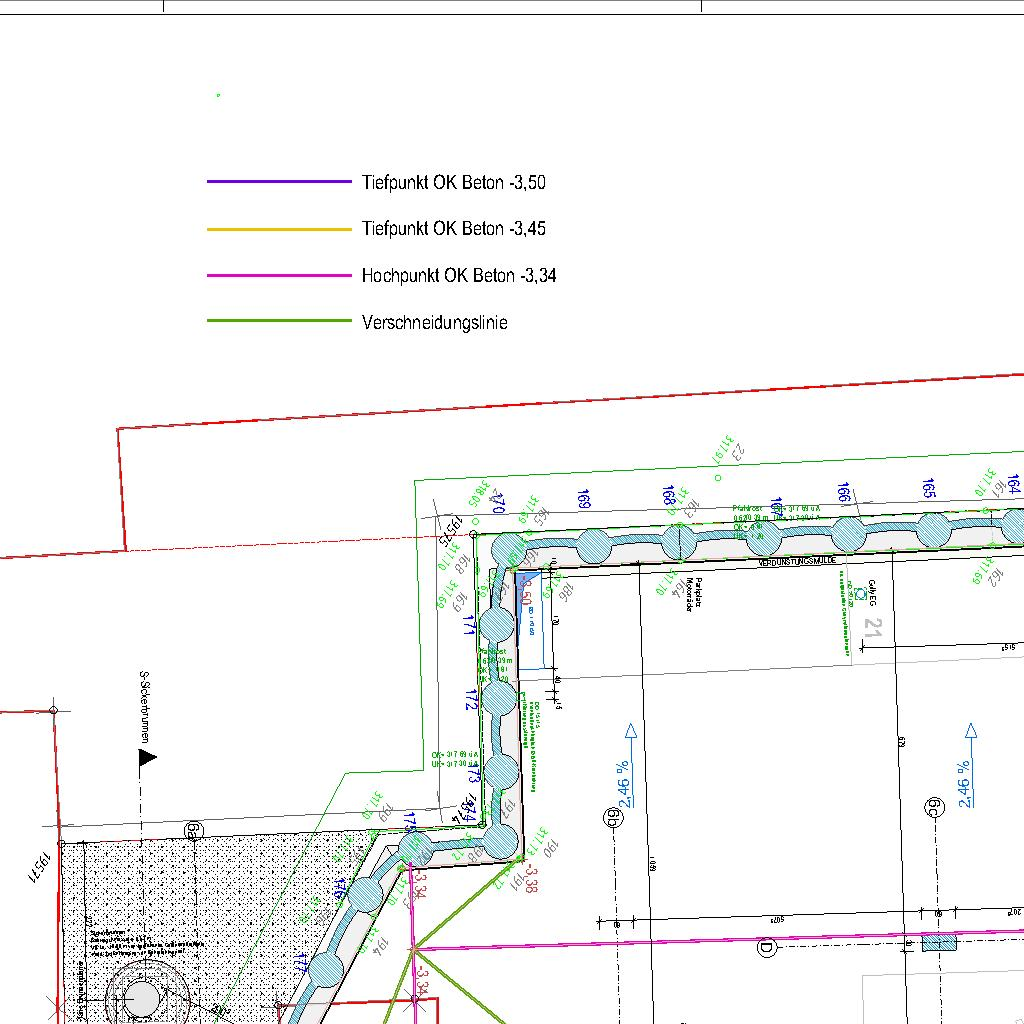
Task: Click the yellow Tiefpunkt -3,45 legend line
Action: 279,229
